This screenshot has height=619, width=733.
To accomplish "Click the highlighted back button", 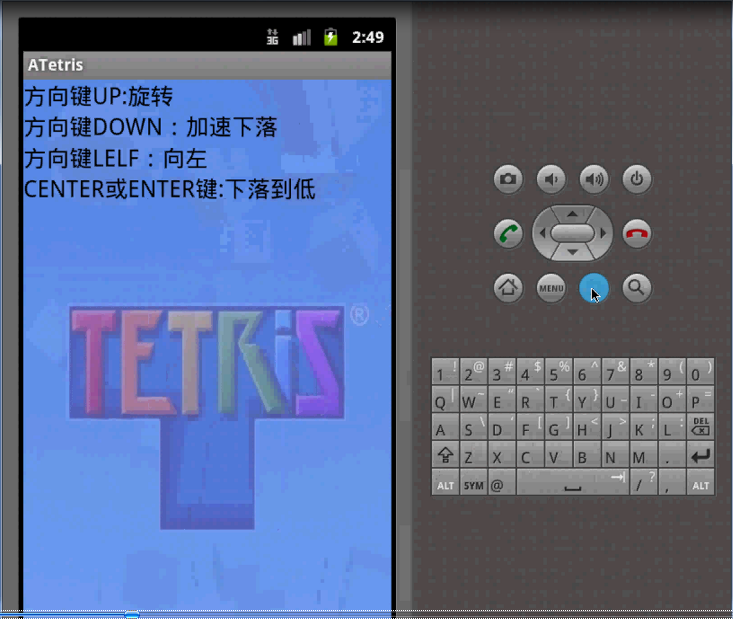I will click(x=594, y=288).
